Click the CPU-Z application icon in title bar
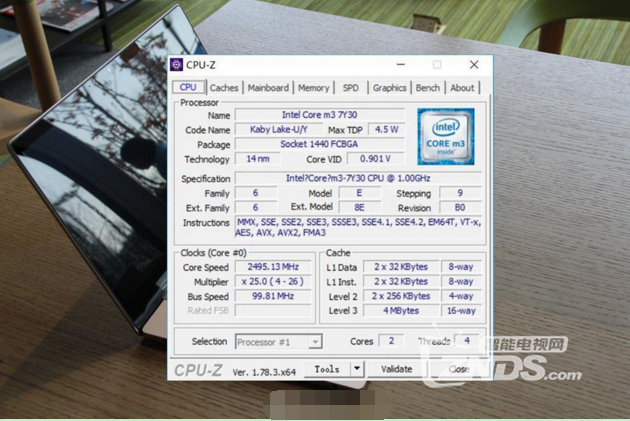This screenshot has height=421, width=630. point(176,65)
